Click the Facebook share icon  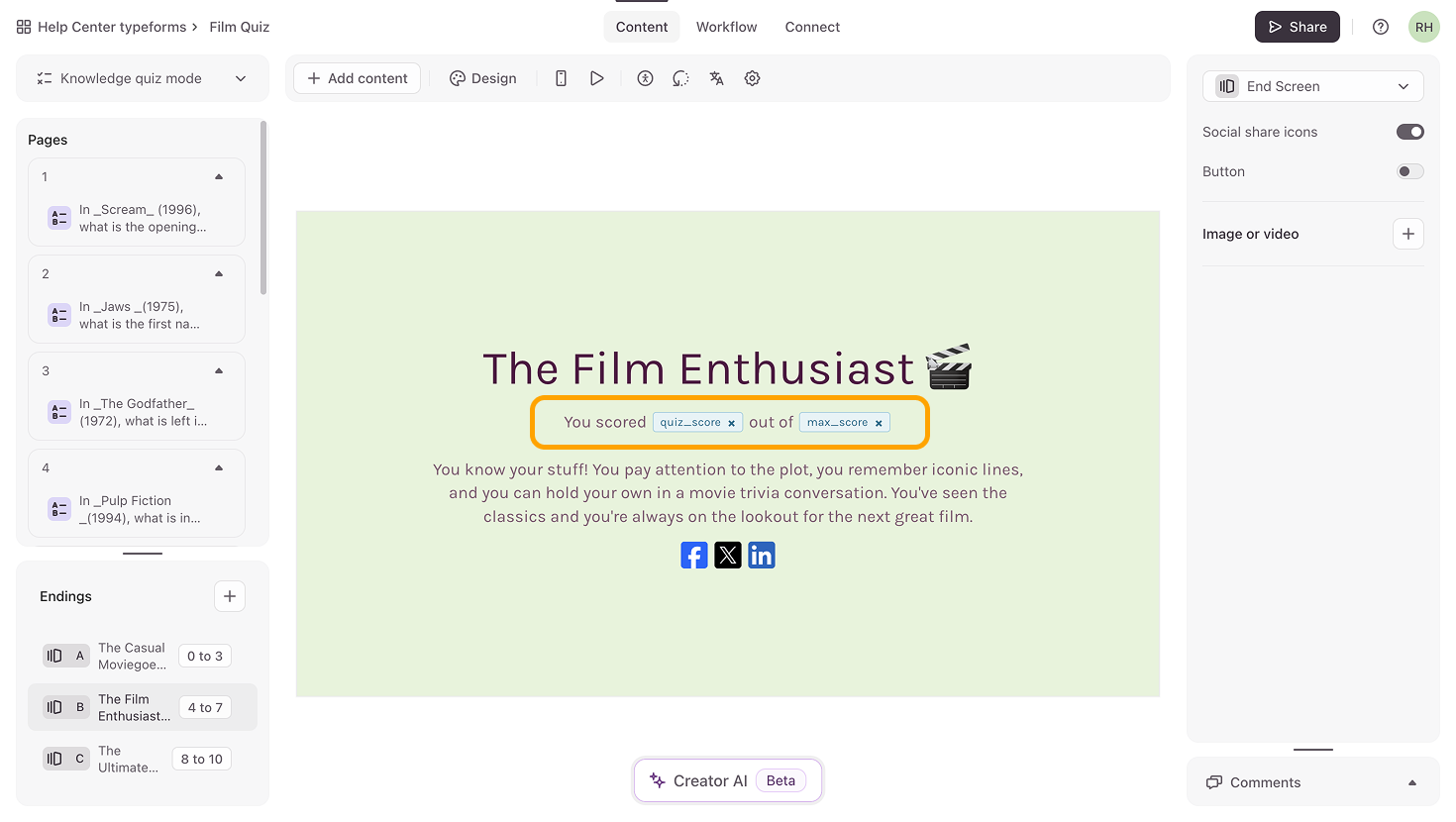pos(694,556)
